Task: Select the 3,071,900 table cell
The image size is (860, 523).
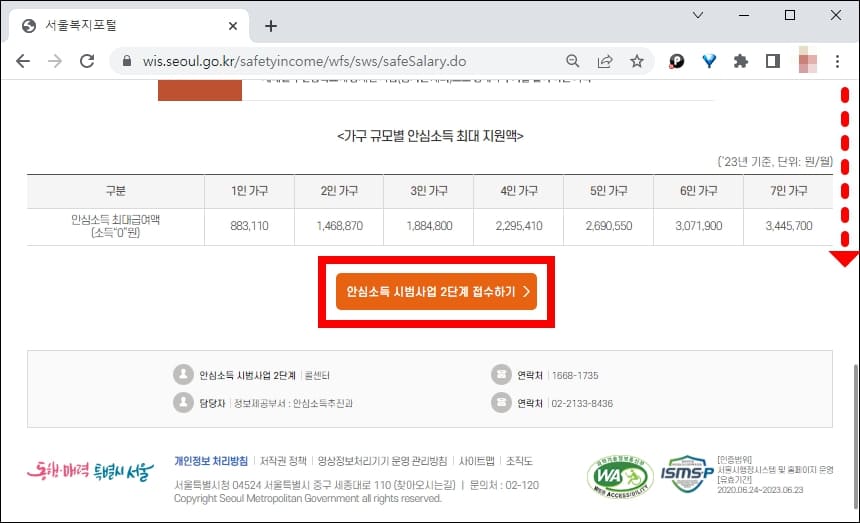Action: pyautogui.click(x=698, y=226)
